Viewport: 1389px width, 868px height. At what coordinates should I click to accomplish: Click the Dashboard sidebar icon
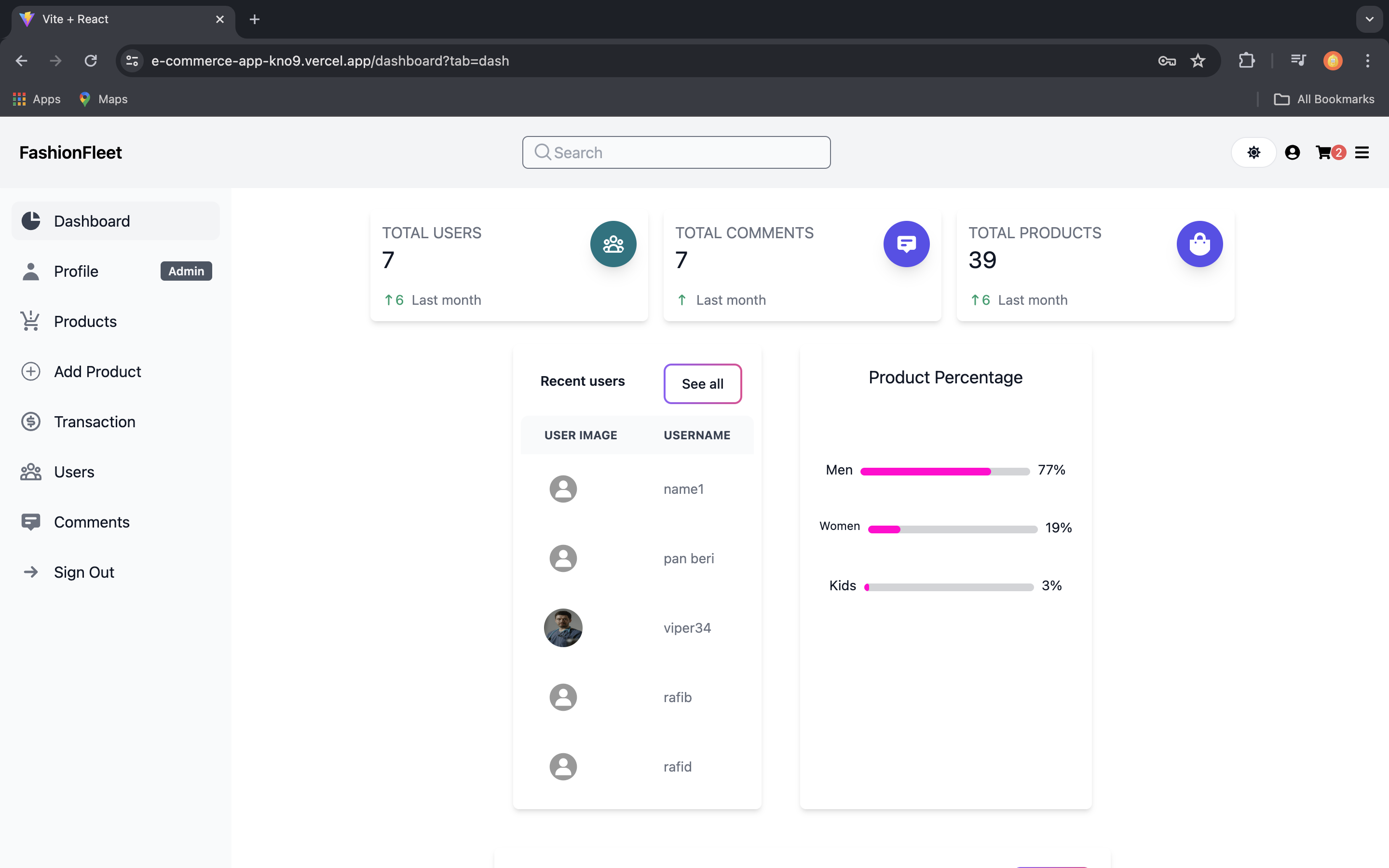point(30,220)
